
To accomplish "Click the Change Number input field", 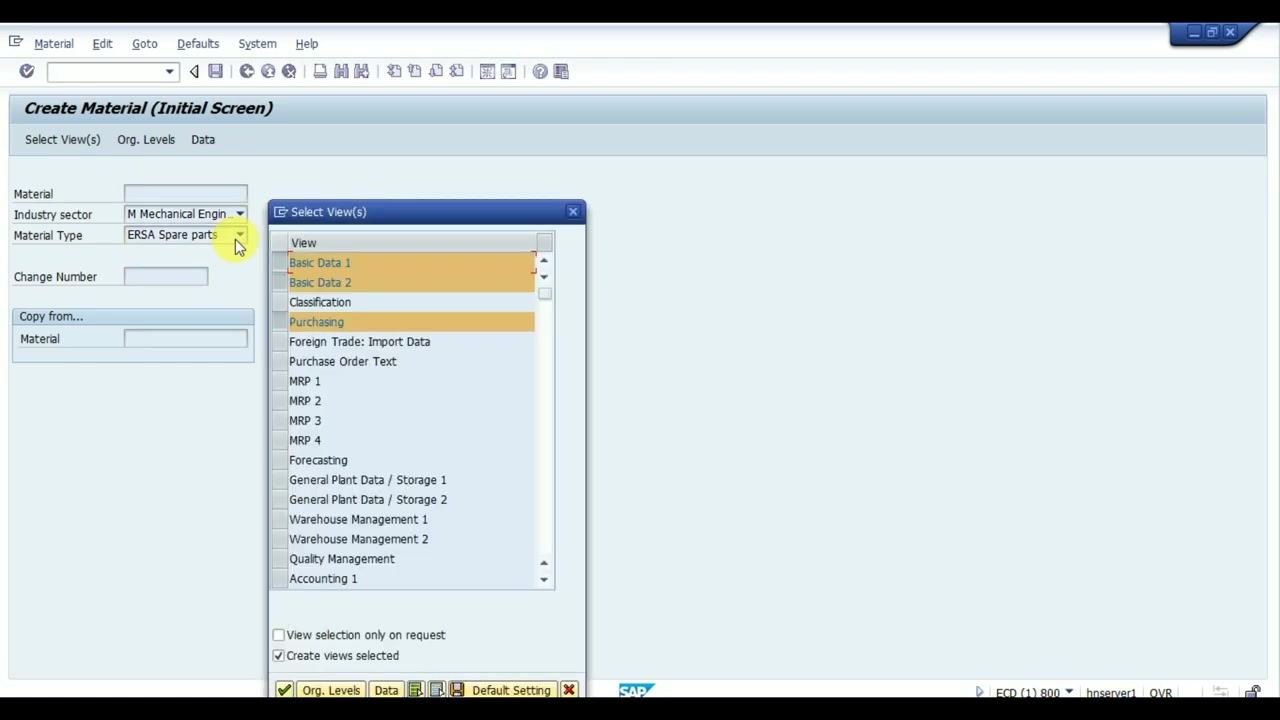I will pos(166,277).
